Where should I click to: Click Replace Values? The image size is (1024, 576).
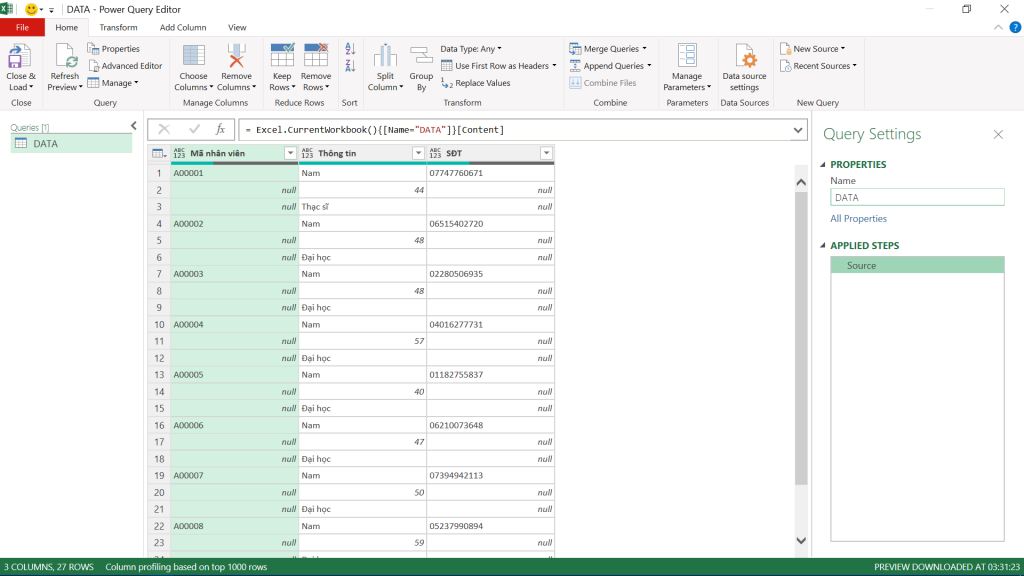coord(475,83)
